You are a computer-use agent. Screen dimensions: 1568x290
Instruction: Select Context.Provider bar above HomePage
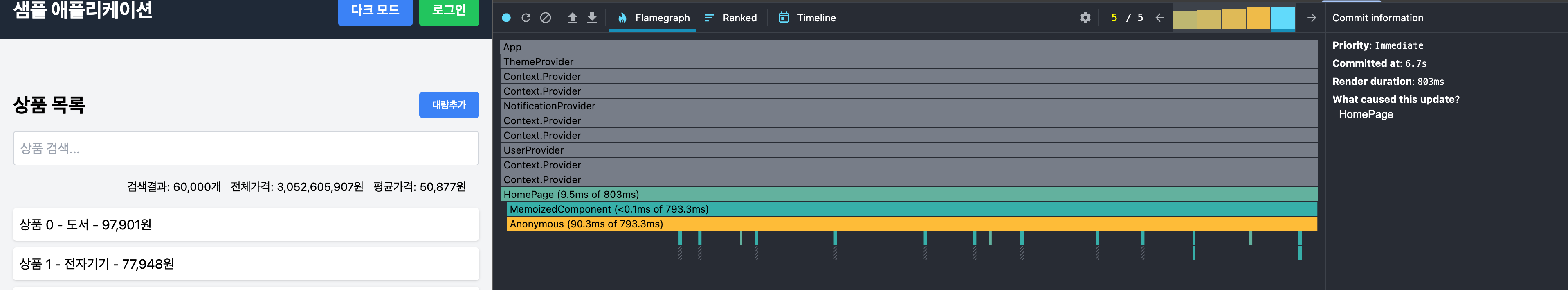point(909,180)
